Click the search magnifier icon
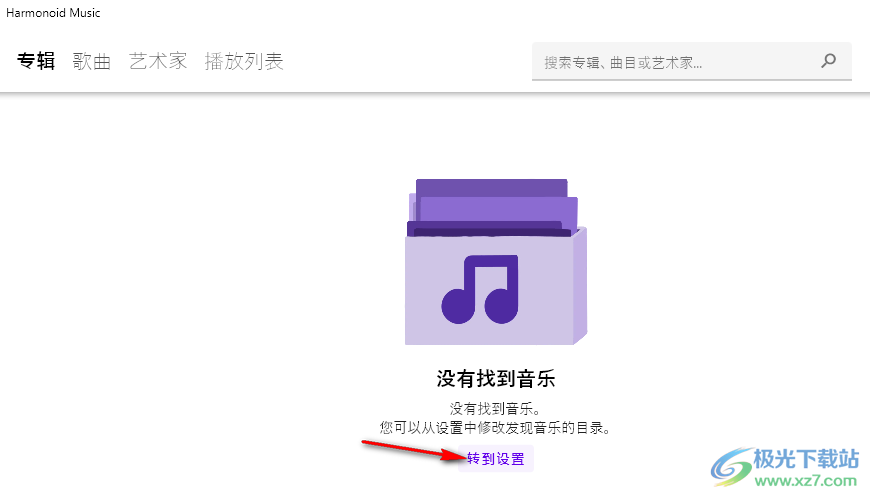870x497 pixels. coord(828,60)
